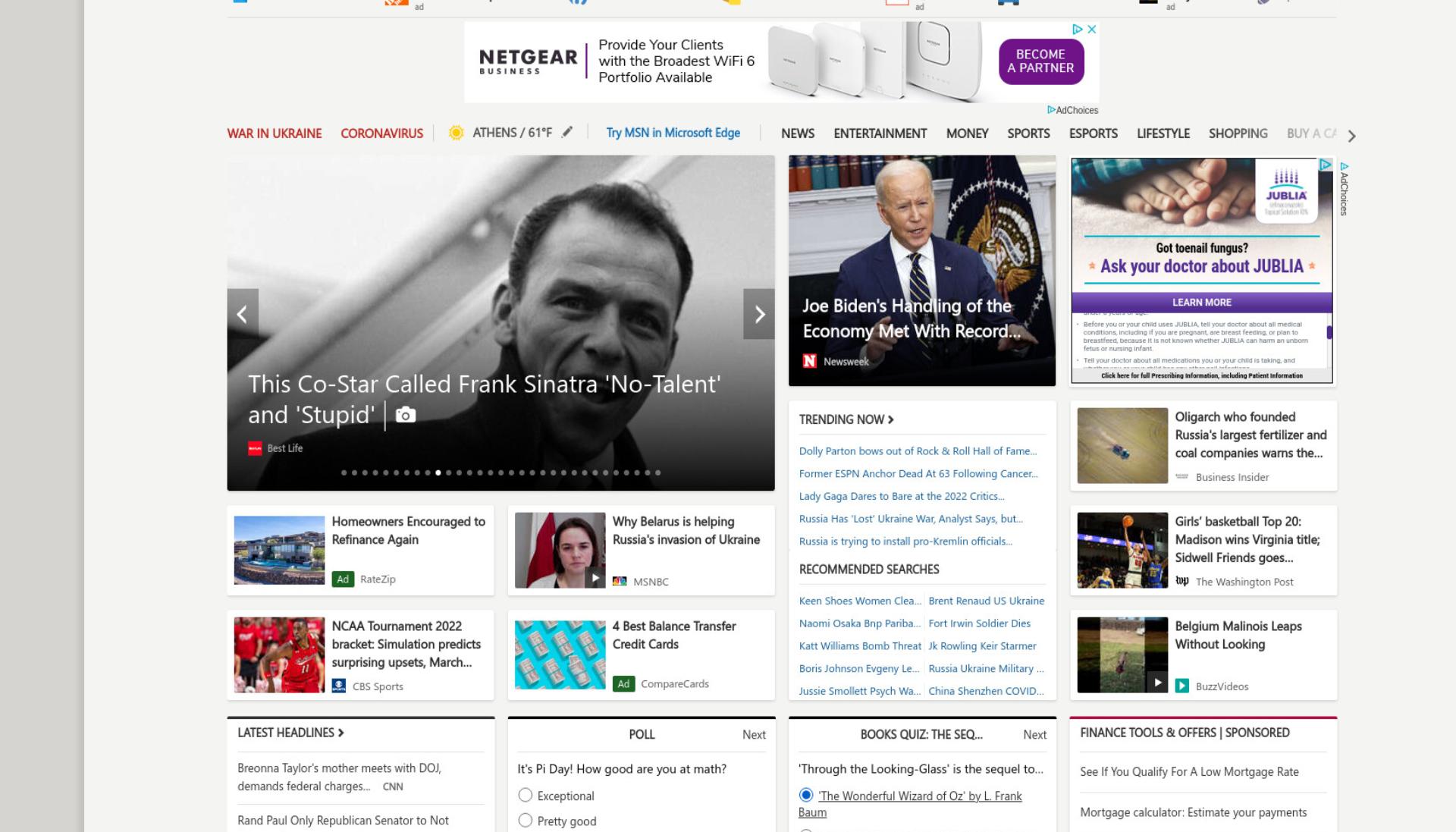Image resolution: width=1456 pixels, height=832 pixels.
Task: Click the BuzzVideos source icon
Action: click(1182, 686)
